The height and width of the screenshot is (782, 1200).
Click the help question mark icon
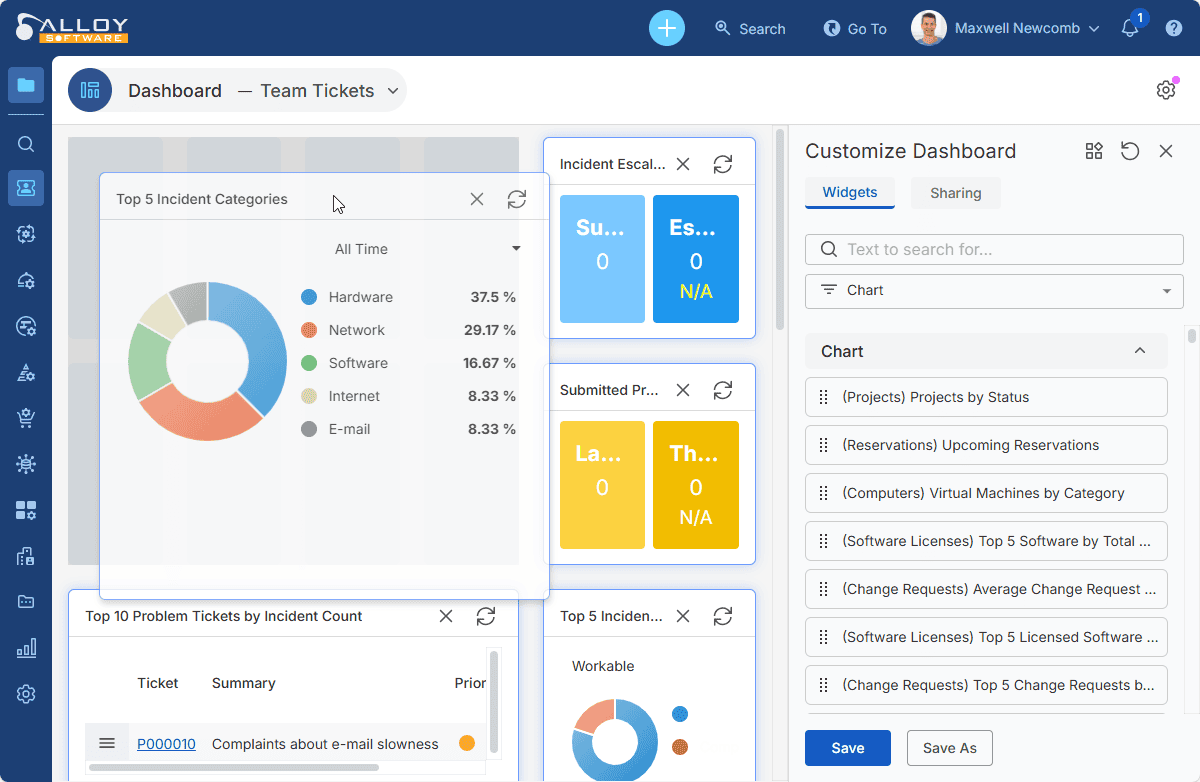pos(1174,29)
